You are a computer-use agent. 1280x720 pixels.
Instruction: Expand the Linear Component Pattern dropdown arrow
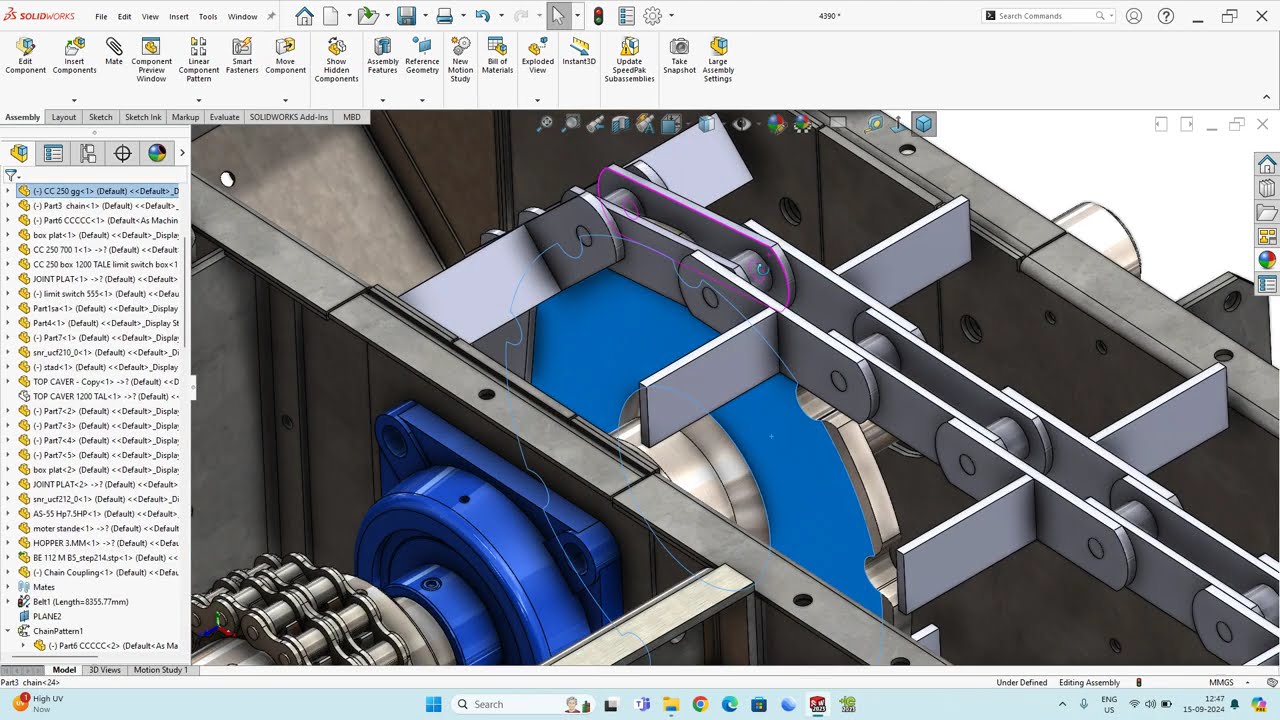[x=199, y=100]
